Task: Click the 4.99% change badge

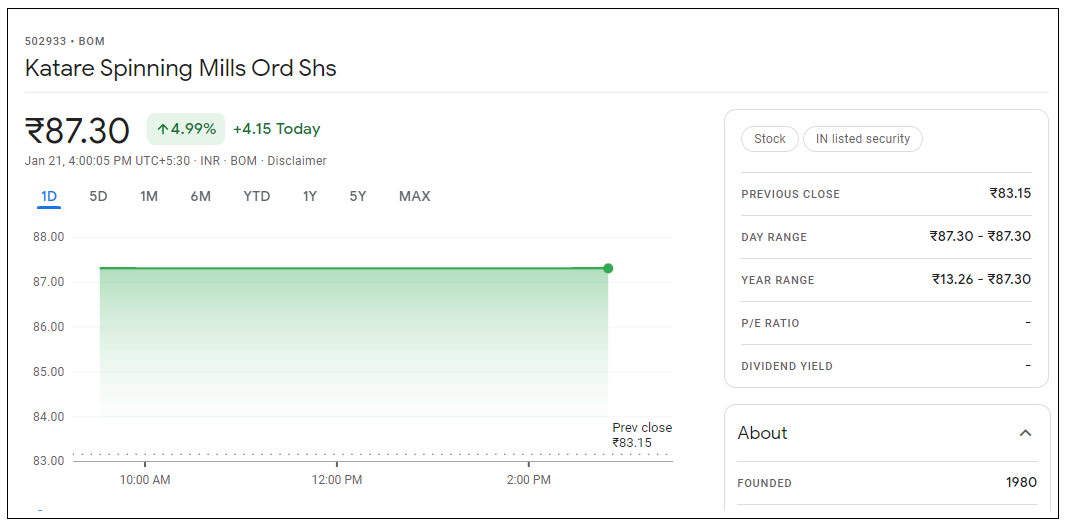Action: (x=186, y=129)
